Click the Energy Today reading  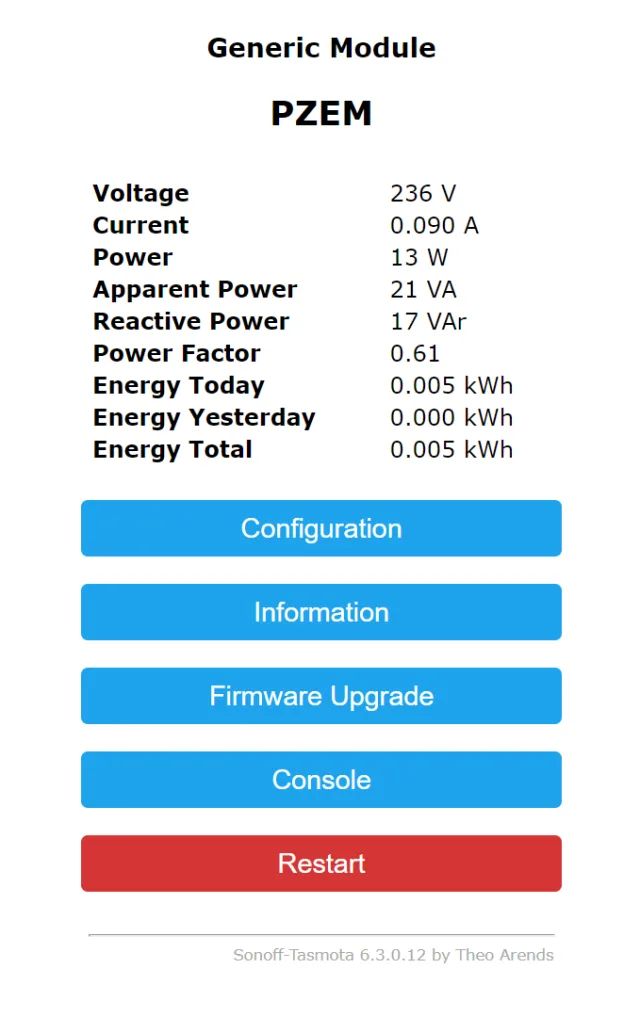pos(451,385)
